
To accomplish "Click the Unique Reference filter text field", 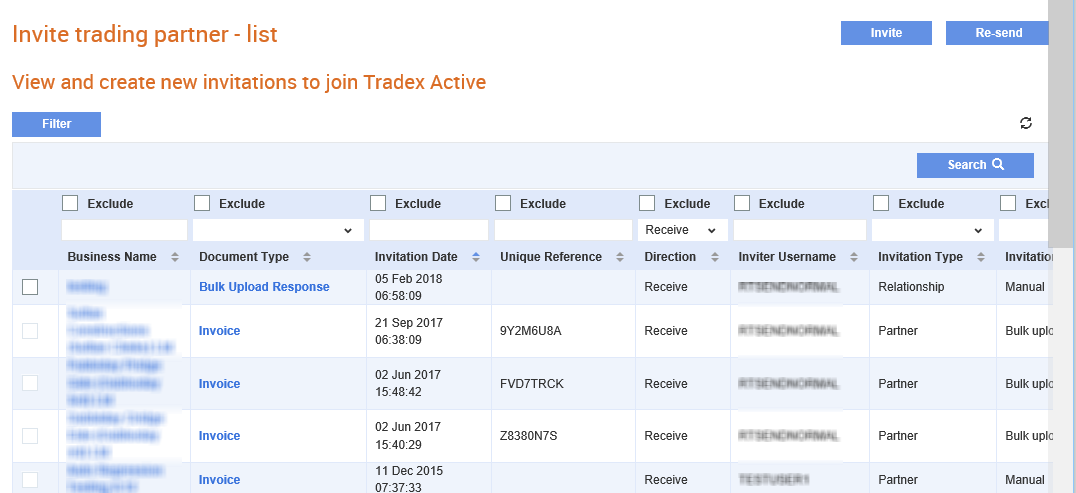I will [x=563, y=230].
